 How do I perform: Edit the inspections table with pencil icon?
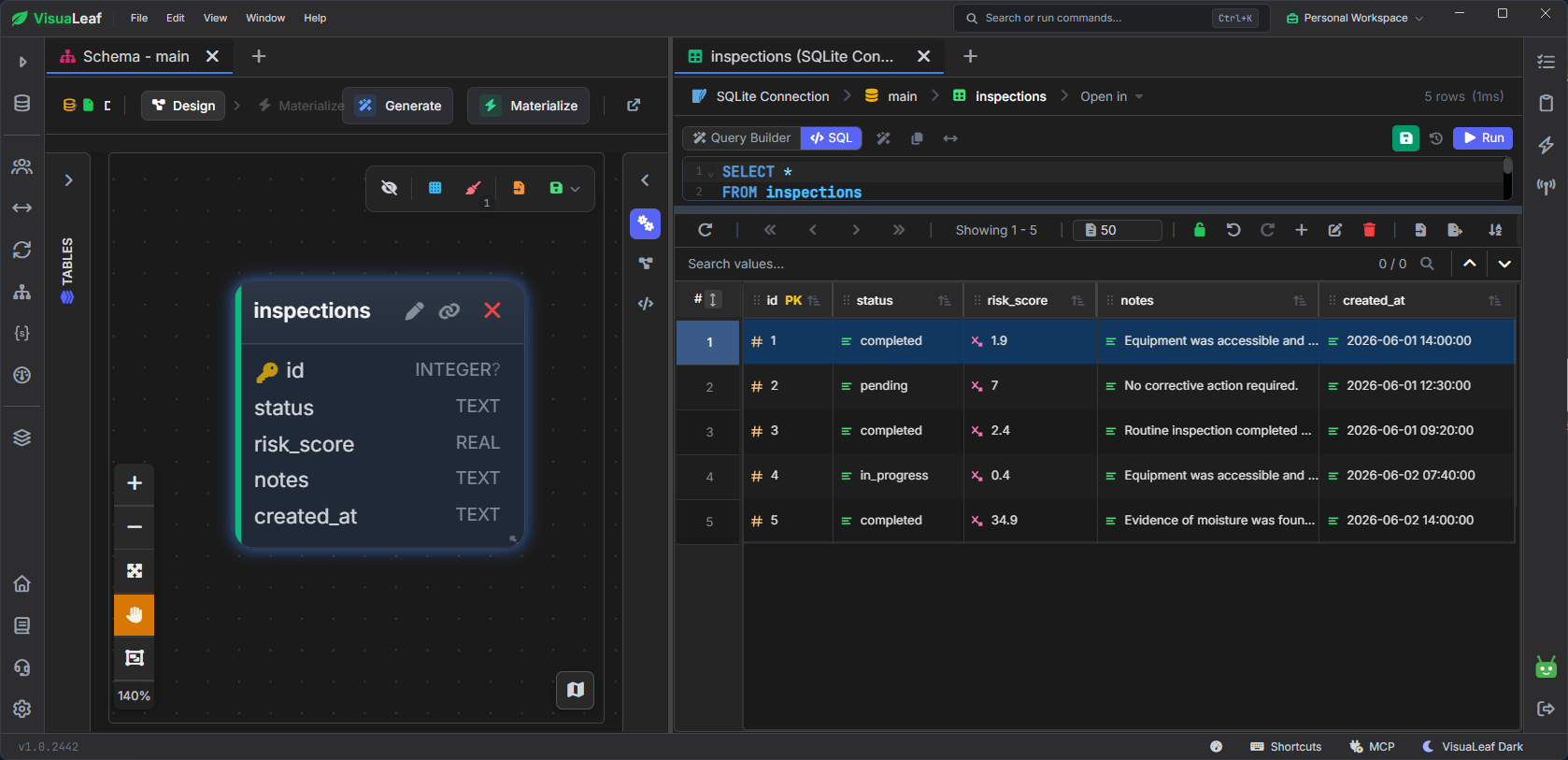pyautogui.click(x=414, y=311)
